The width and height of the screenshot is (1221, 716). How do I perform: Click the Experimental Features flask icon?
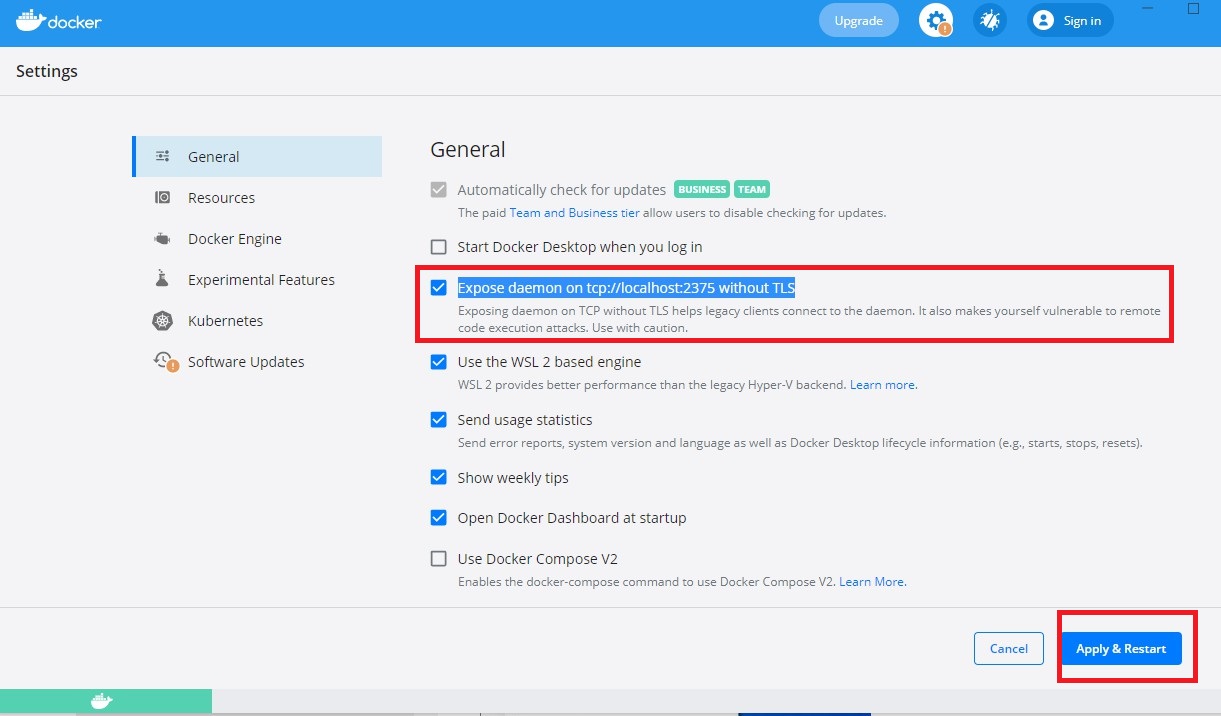[163, 280]
